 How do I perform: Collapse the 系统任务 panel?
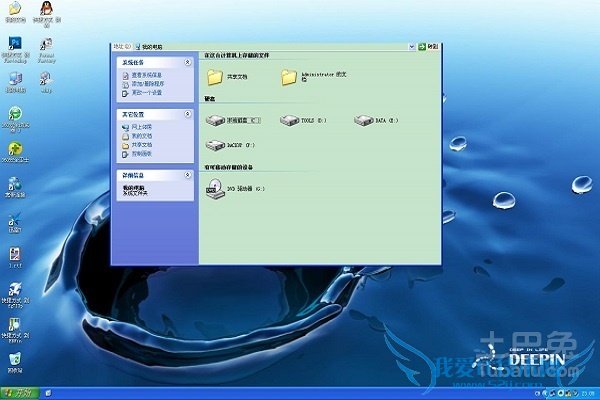pos(188,62)
